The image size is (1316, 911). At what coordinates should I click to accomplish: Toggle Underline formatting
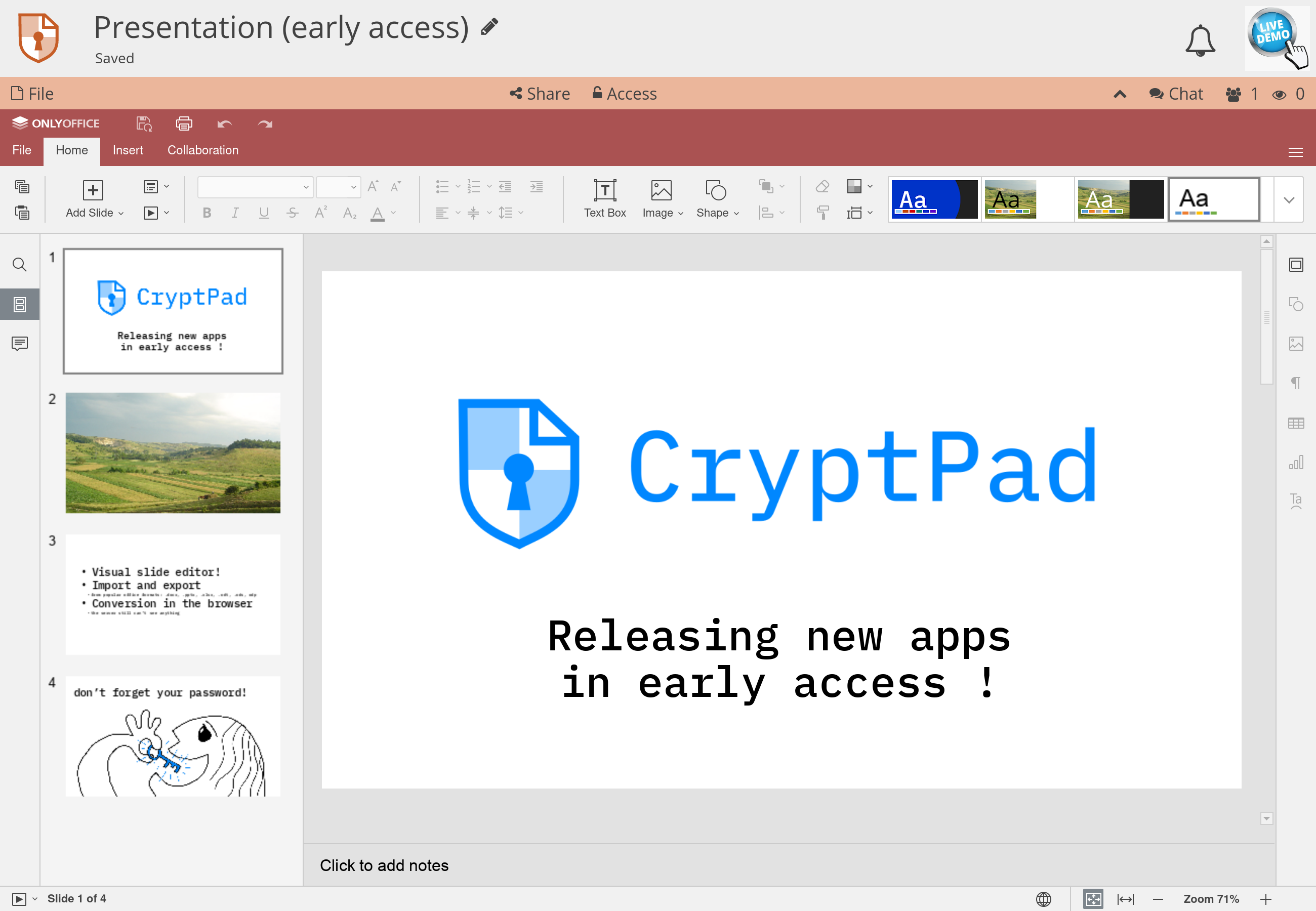tap(264, 213)
